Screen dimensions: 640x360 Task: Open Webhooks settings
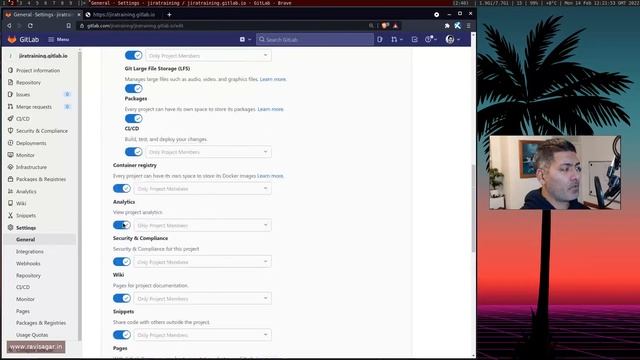coord(28,264)
